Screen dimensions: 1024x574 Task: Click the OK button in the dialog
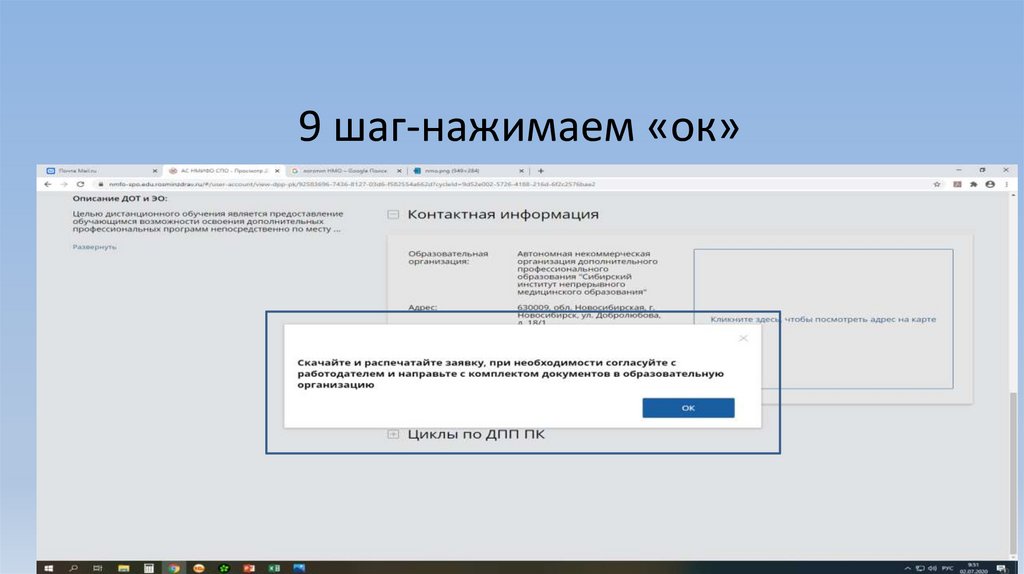click(x=688, y=407)
